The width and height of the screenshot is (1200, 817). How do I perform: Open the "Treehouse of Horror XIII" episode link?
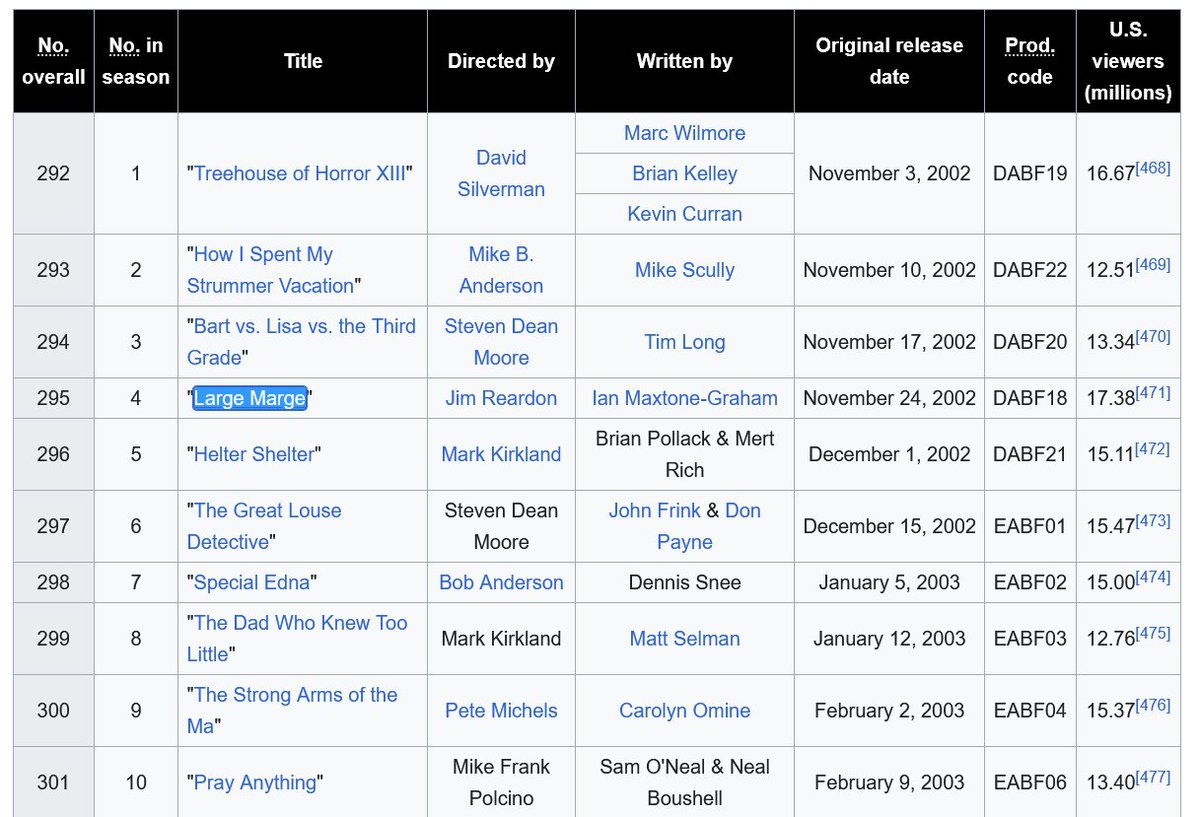300,173
